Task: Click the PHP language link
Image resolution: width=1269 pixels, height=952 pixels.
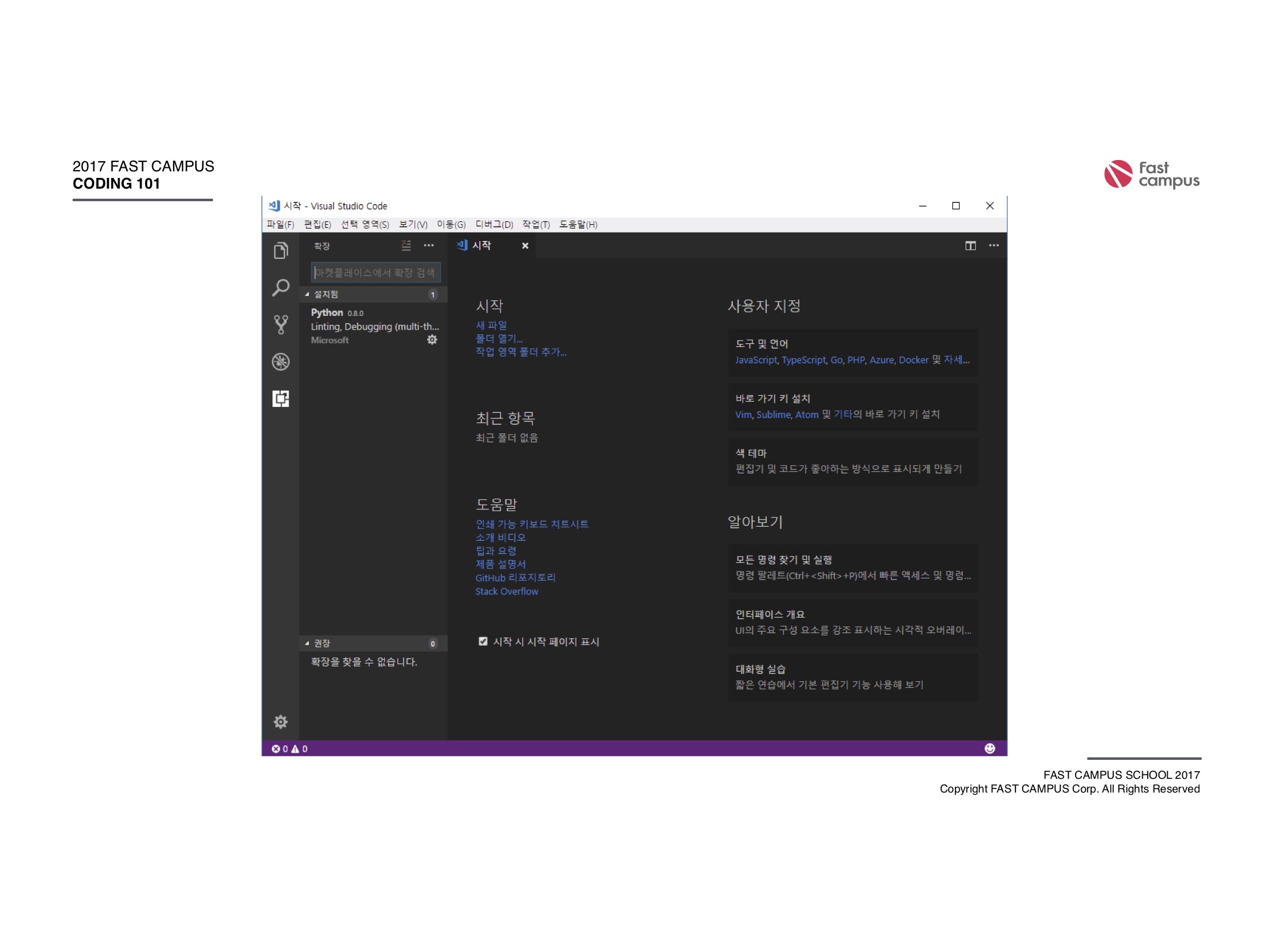Action: click(x=856, y=360)
